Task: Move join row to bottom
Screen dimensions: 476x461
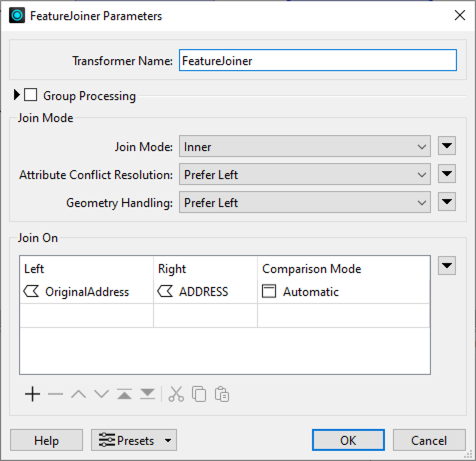Action: click(147, 394)
